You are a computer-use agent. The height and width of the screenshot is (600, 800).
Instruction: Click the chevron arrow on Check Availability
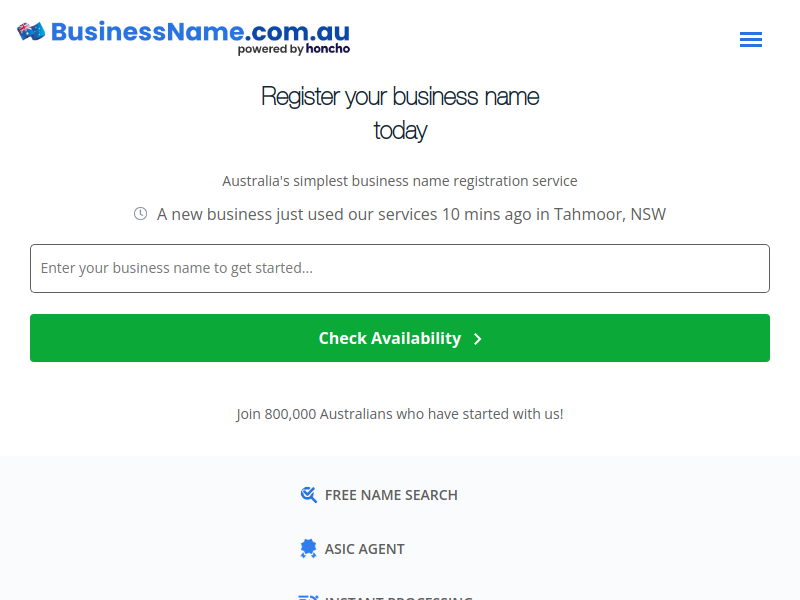[x=478, y=339]
